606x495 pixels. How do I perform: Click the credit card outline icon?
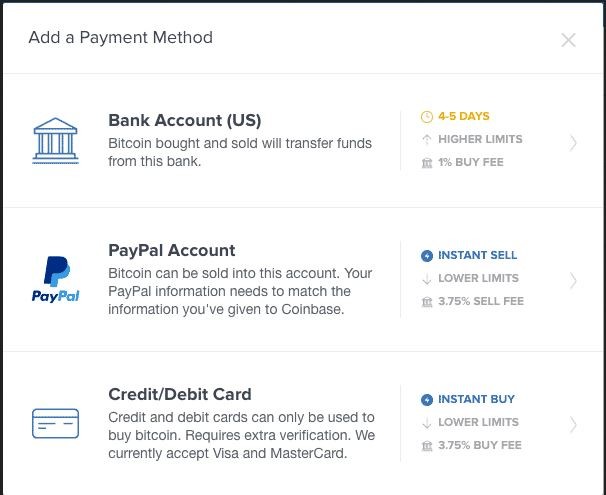[55, 423]
